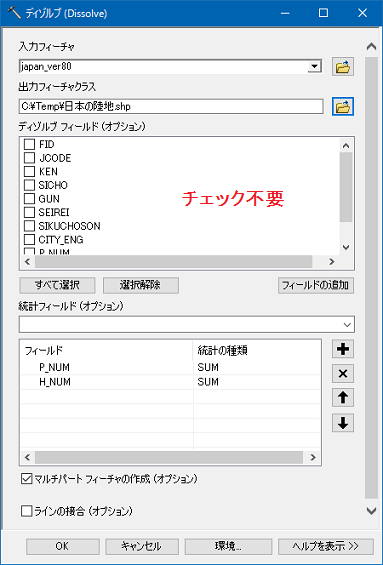Check the CITY_ENG dissolve field

[x=29, y=240]
